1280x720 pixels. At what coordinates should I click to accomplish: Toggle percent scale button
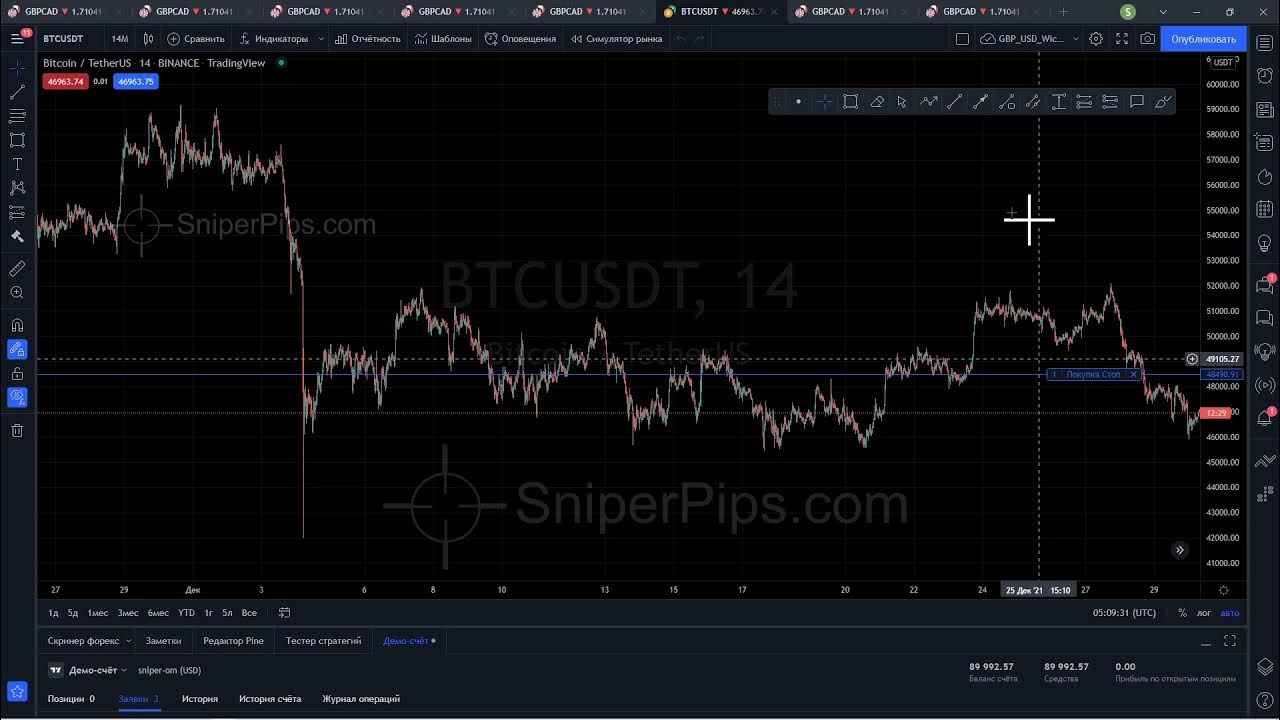pos(1182,613)
